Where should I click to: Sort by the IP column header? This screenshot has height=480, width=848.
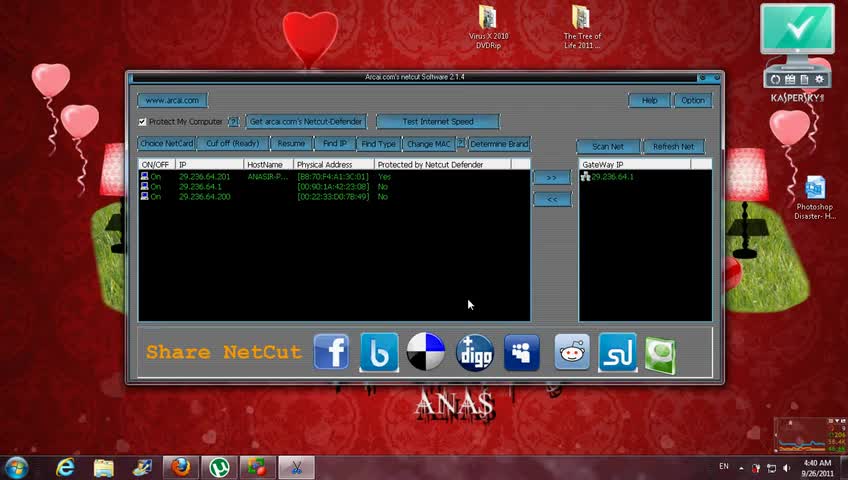209,164
